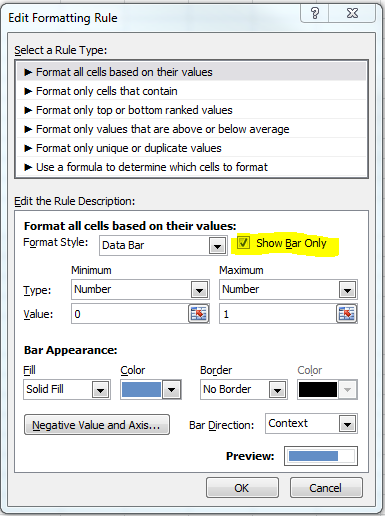The width and height of the screenshot is (385, 516).
Task: Click the Negative Value and Axis button
Action: pyautogui.click(x=97, y=425)
